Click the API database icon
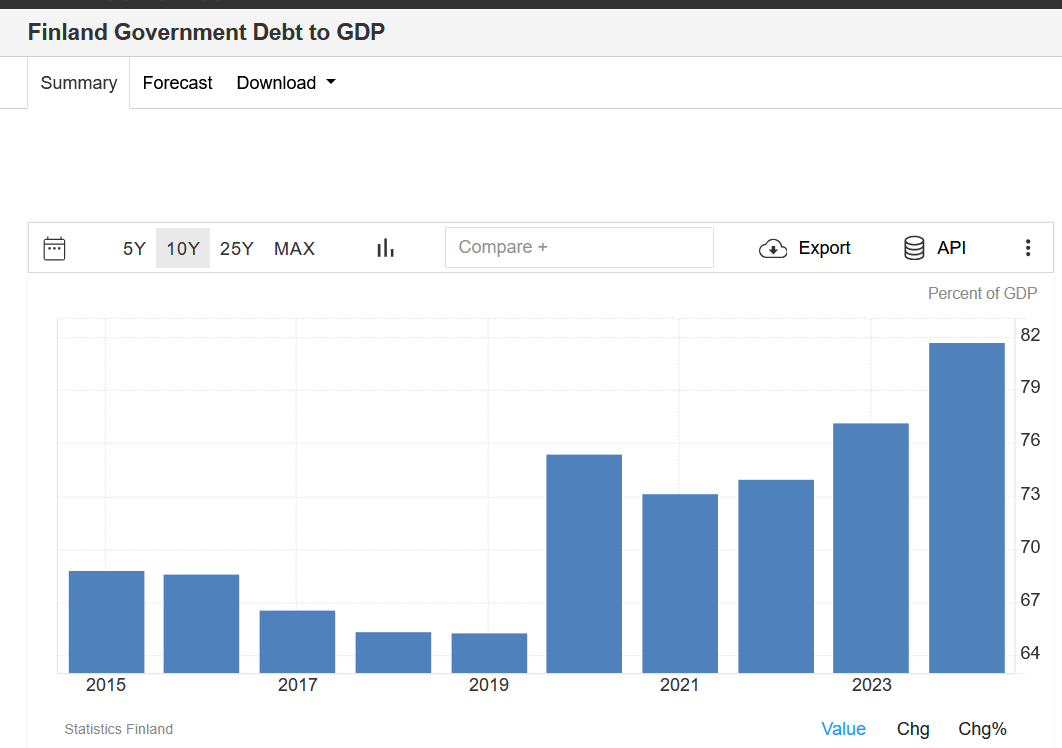Image resolution: width=1062 pixels, height=748 pixels. tap(914, 248)
